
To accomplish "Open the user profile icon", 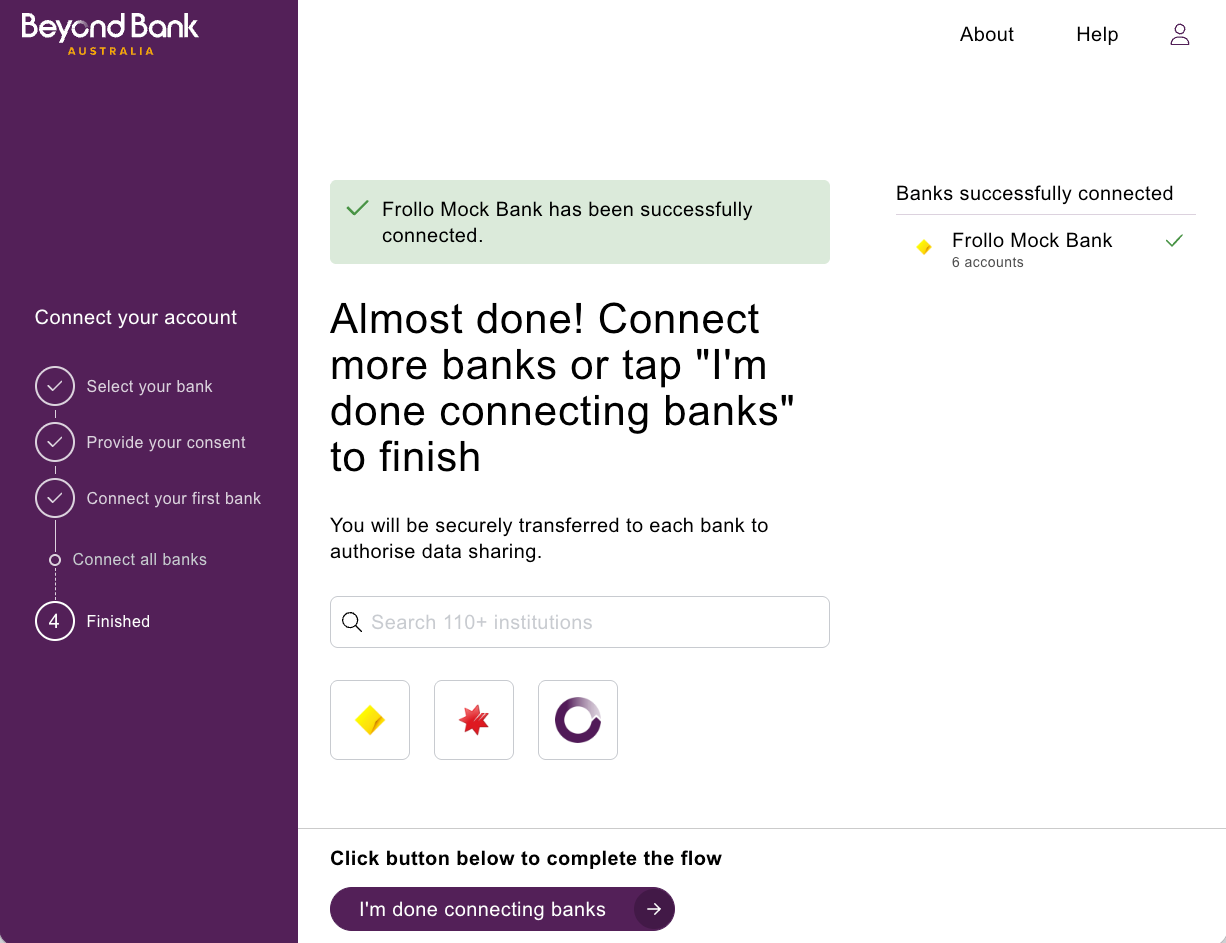I will (1180, 35).
